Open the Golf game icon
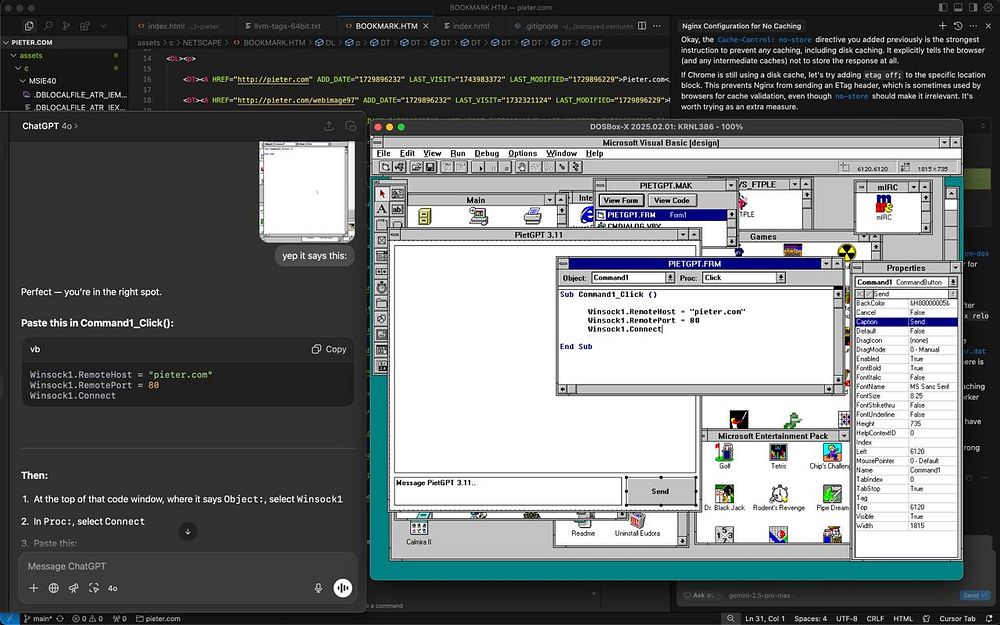 [724, 453]
